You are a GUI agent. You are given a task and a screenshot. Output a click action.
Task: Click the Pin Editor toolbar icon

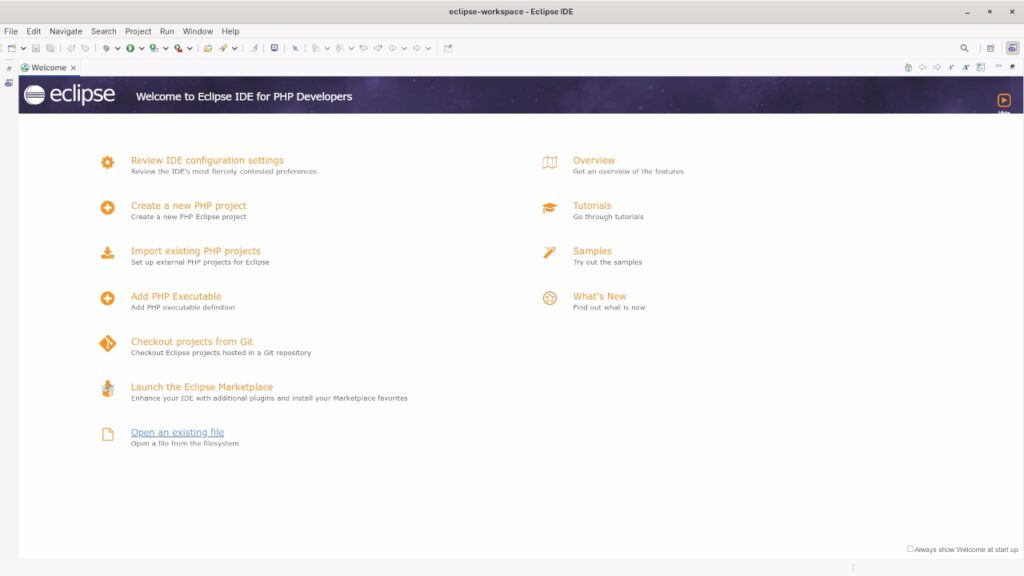coord(295,48)
